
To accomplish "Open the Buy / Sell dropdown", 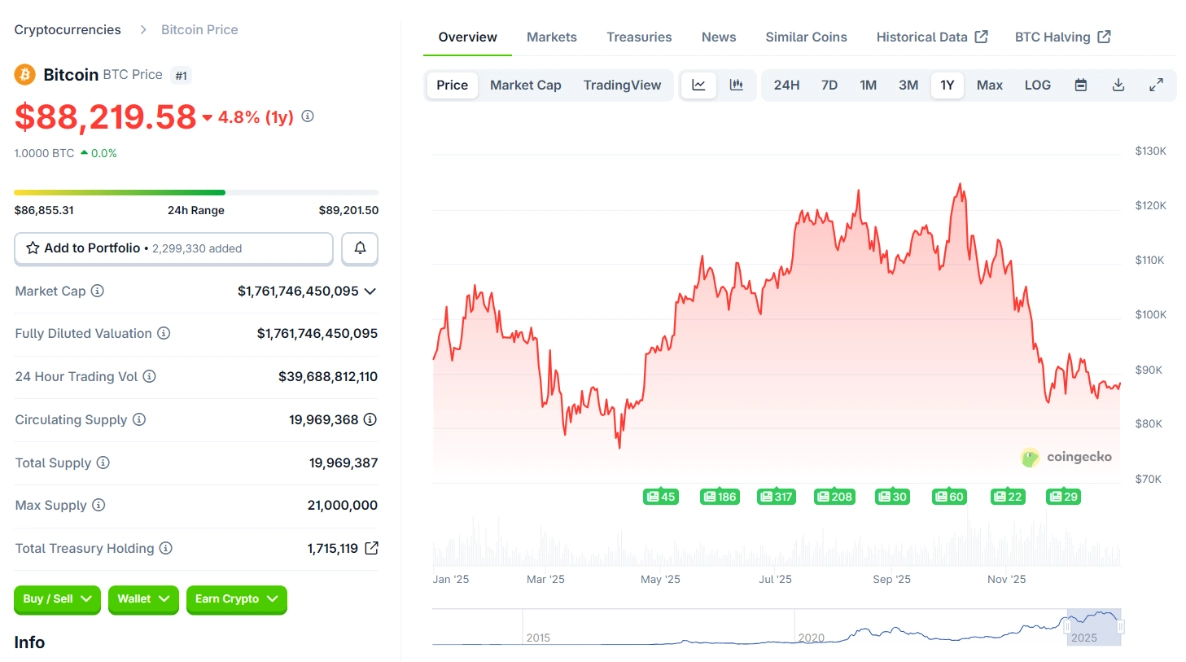I will [57, 600].
